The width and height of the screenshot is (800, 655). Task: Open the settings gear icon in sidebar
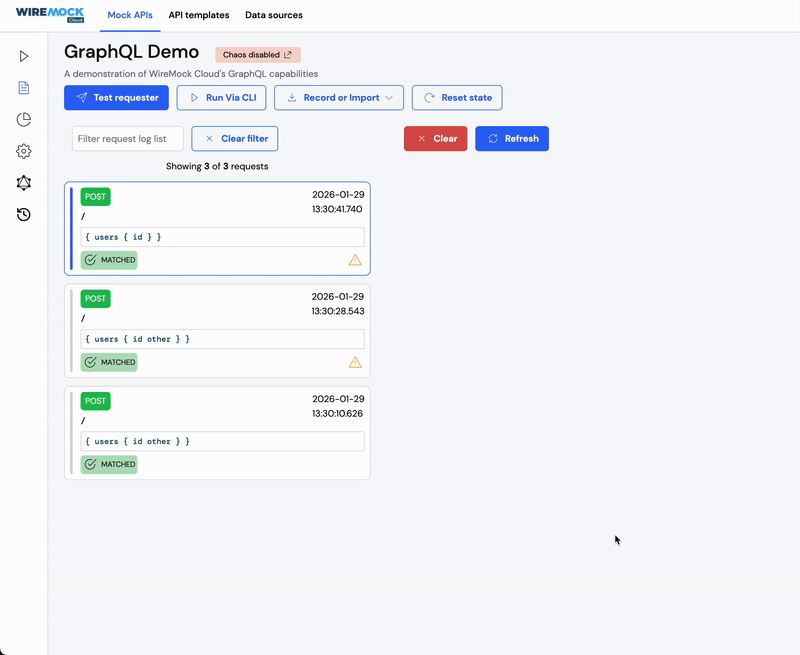tap(23, 151)
